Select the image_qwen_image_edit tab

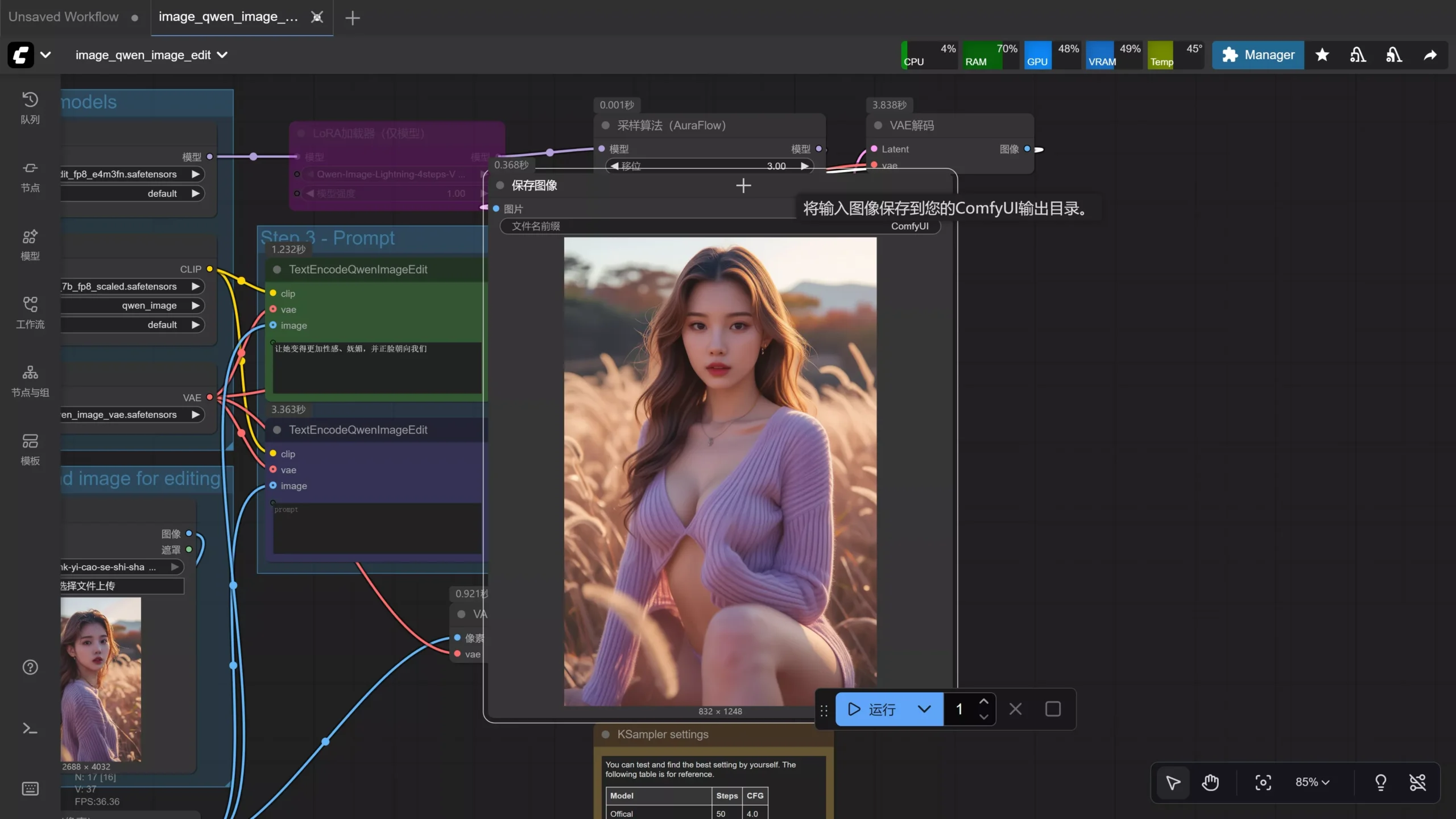pos(227,16)
